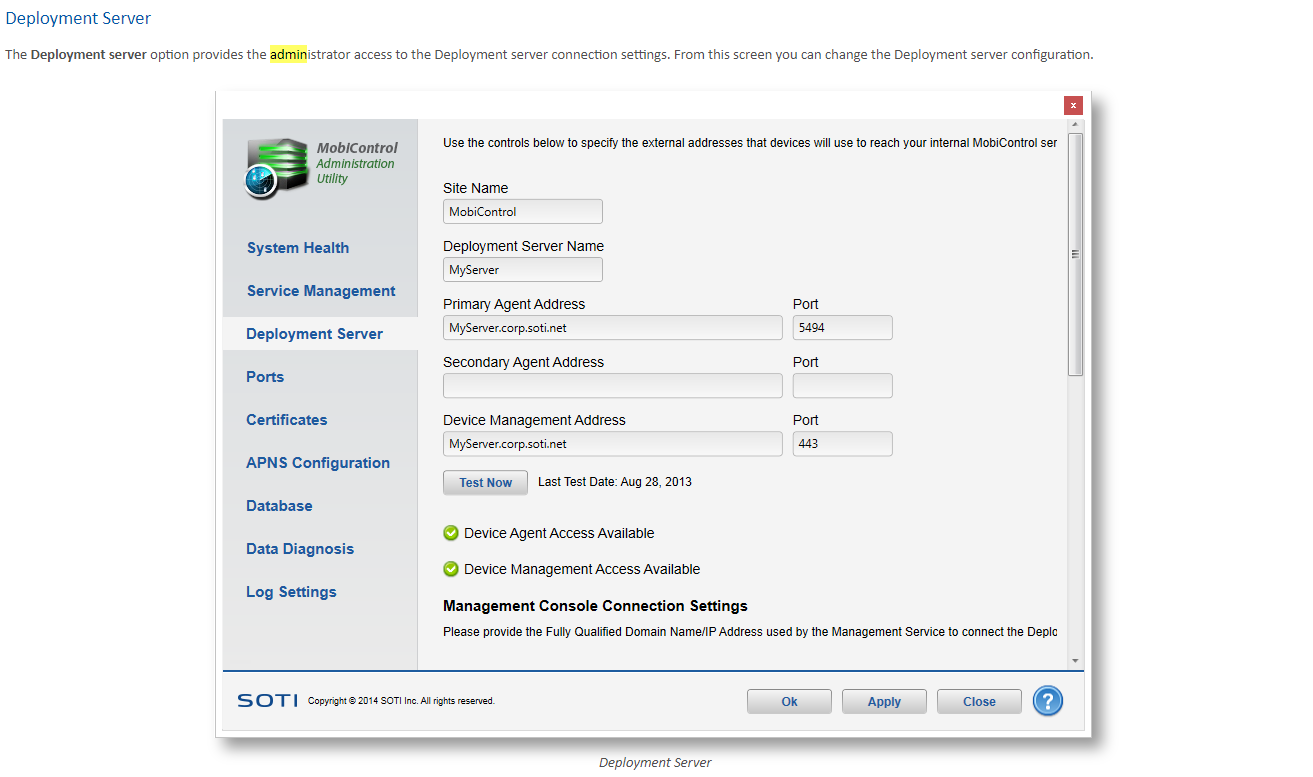Image resolution: width=1313 pixels, height=777 pixels.
Task: Open the Data Diagnosis section
Action: tap(300, 549)
